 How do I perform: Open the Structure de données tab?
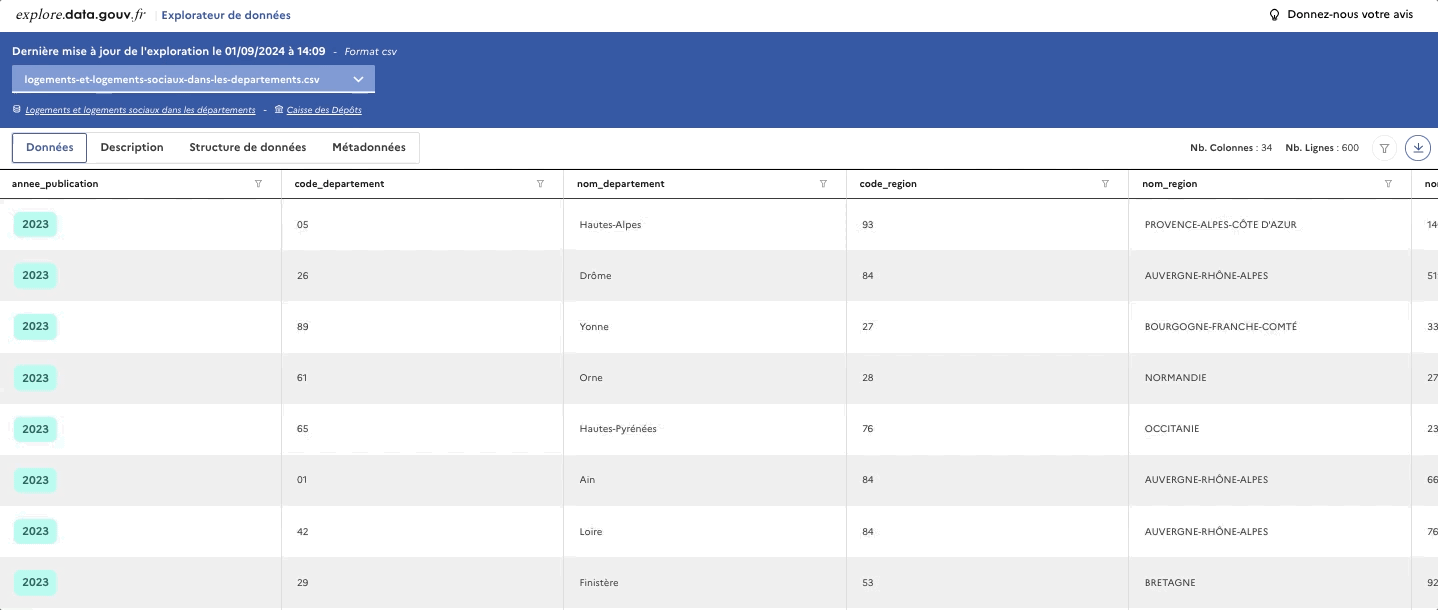[x=248, y=147]
